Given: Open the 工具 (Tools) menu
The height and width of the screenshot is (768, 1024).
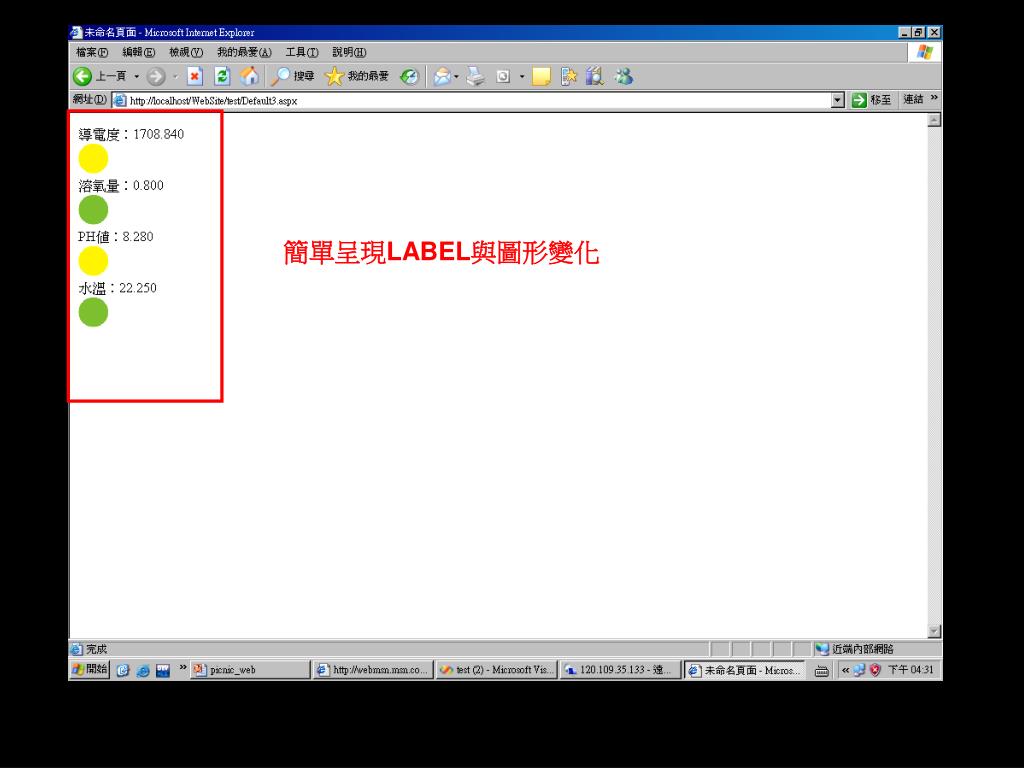Looking at the screenshot, I should click(301, 52).
